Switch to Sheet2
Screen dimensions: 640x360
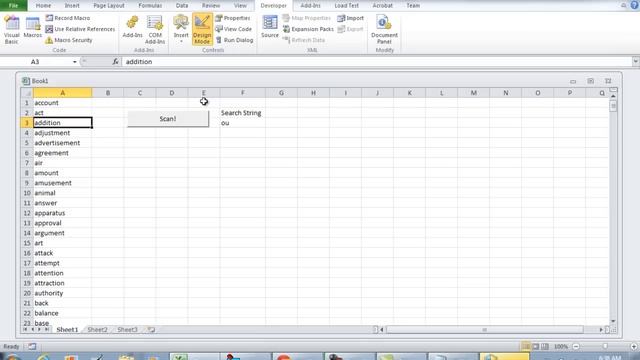pyautogui.click(x=97, y=329)
